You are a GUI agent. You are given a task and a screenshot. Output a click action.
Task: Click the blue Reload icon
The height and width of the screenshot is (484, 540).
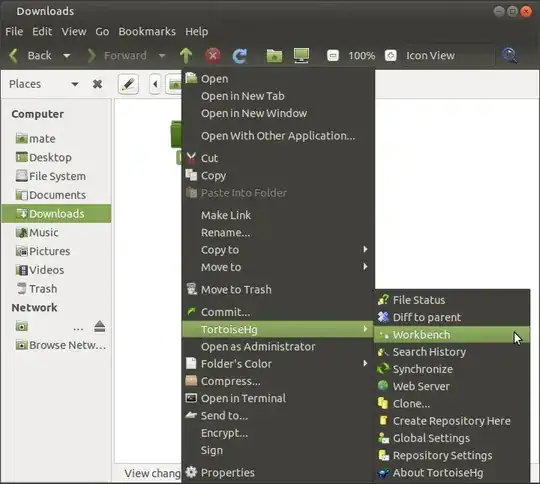[x=240, y=55]
